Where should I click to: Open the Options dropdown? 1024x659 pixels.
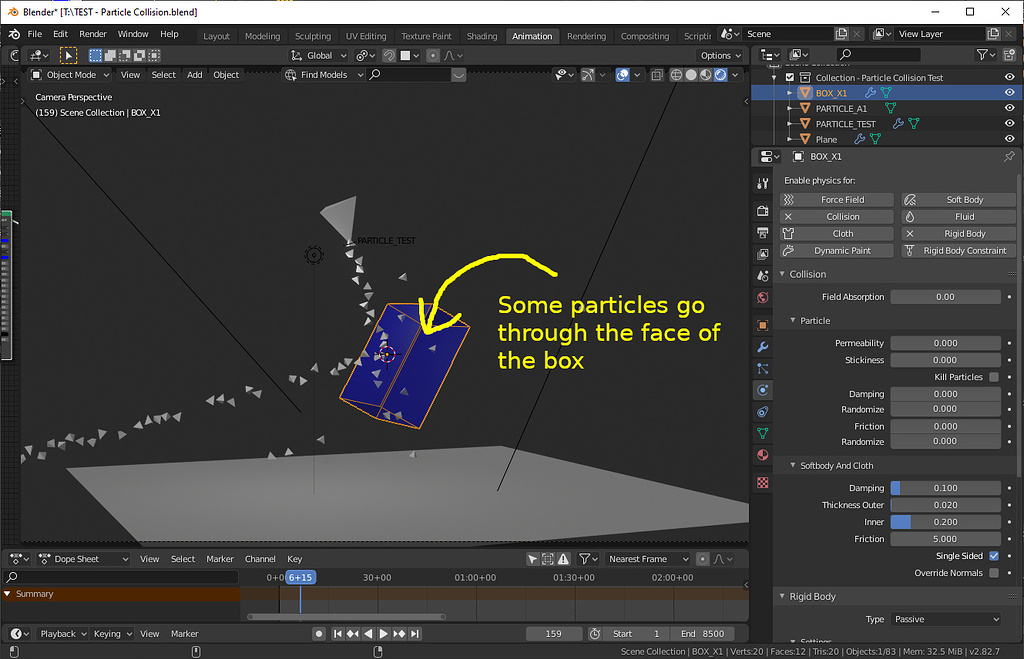point(721,56)
